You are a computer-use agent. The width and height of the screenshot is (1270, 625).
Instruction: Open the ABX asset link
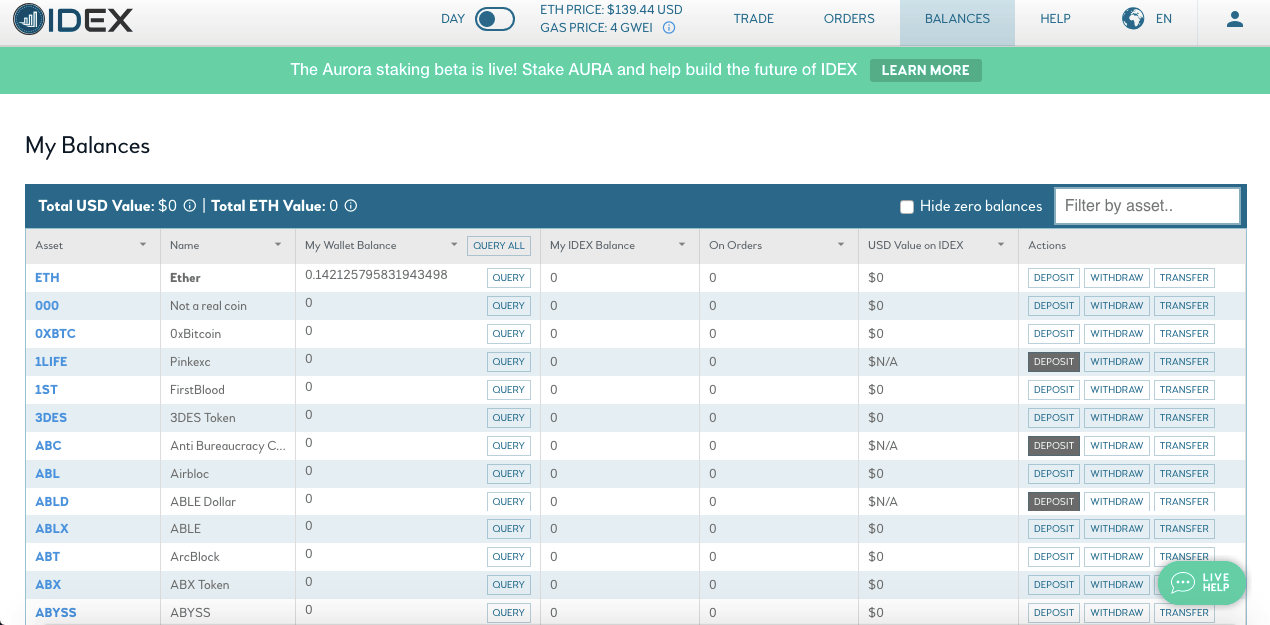[48, 585]
